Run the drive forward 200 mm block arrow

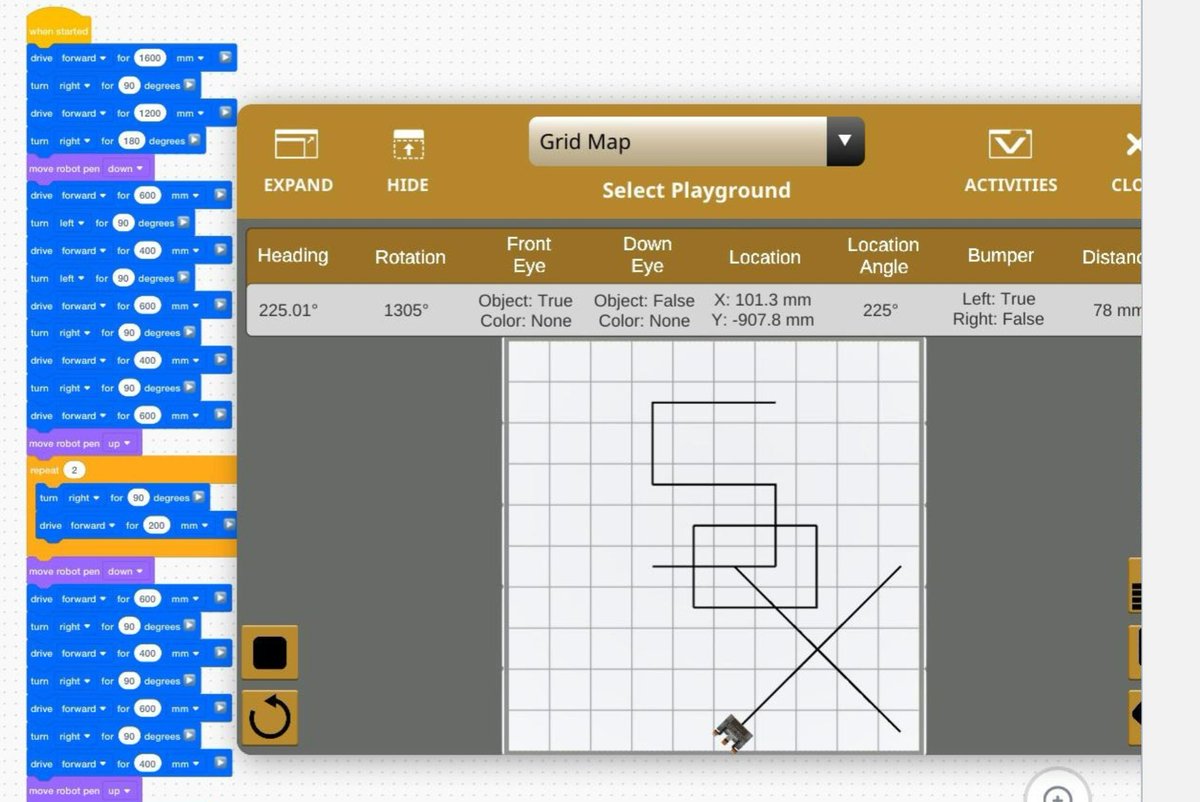click(229, 525)
